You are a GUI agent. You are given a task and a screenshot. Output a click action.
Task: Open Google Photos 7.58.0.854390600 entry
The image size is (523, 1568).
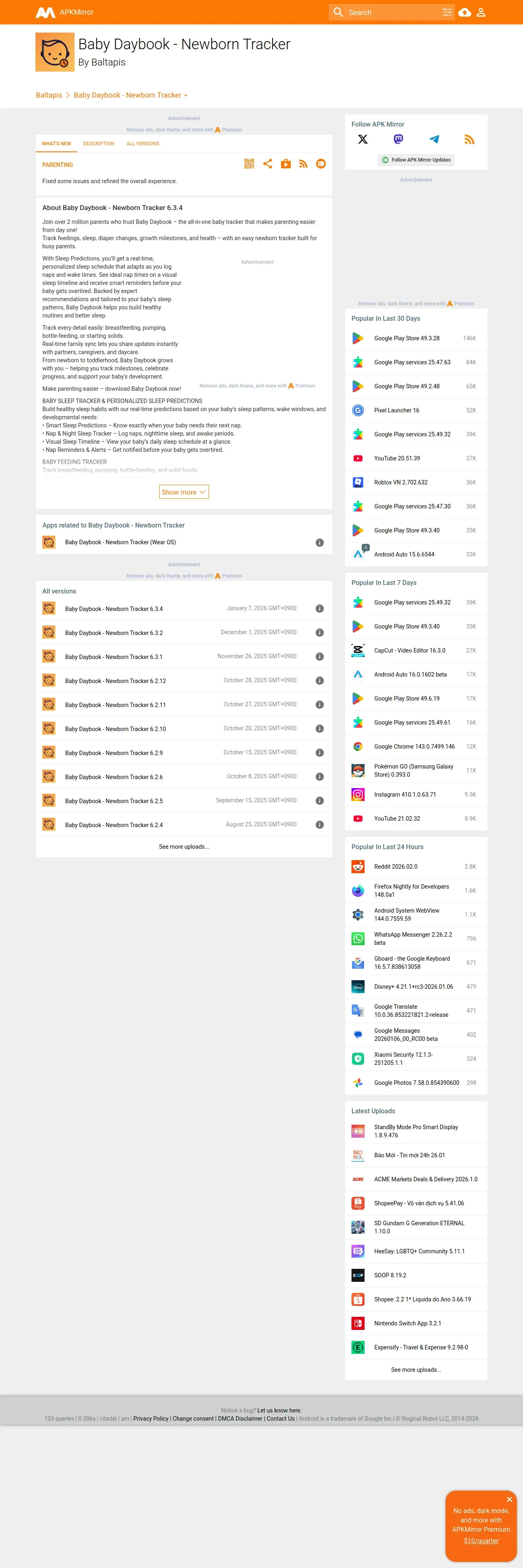[416, 1083]
